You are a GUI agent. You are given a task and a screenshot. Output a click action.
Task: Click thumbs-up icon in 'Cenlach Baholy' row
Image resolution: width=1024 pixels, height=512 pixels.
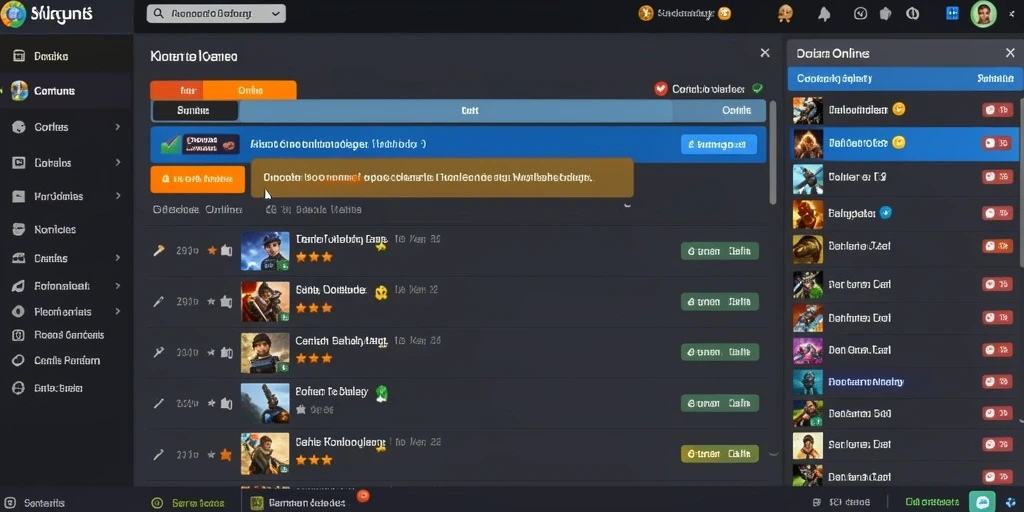point(226,353)
